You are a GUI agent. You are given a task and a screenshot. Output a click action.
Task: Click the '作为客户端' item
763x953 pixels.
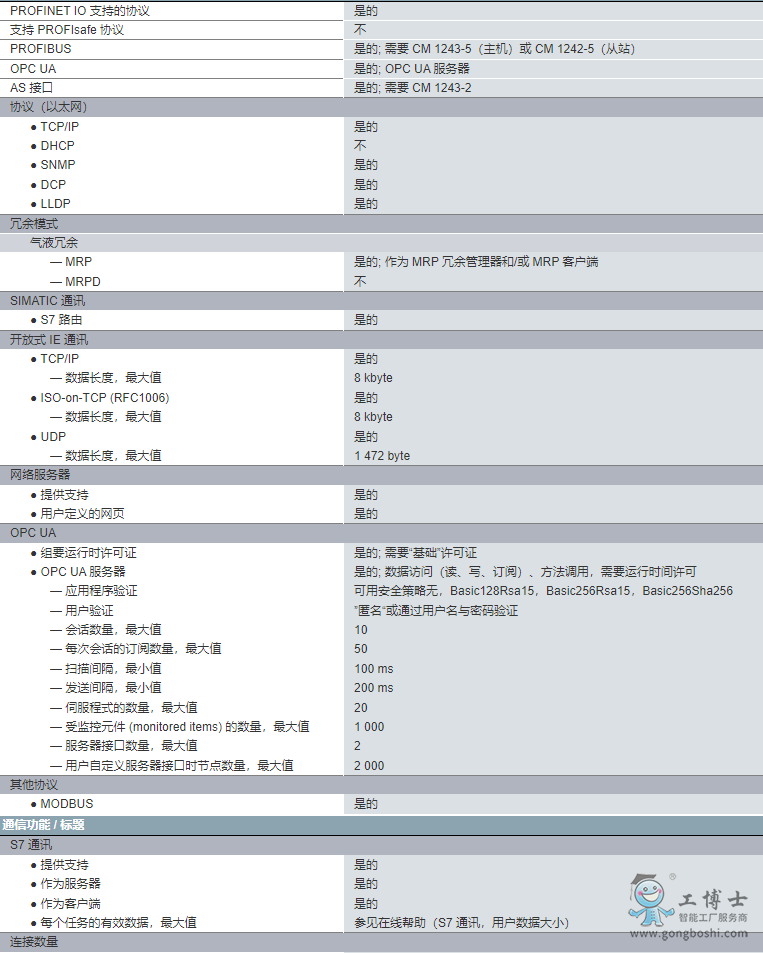[x=65, y=904]
